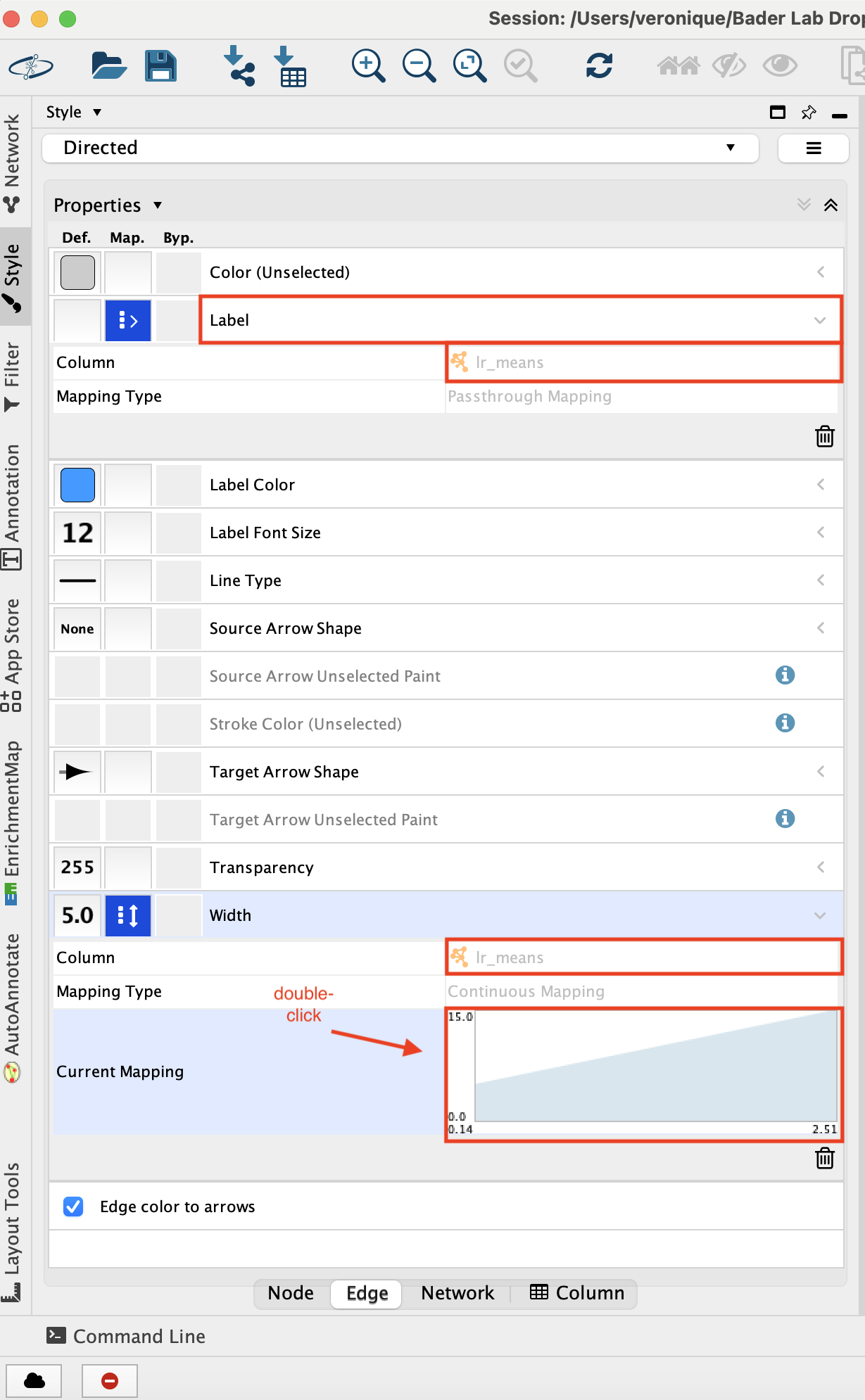Viewport: 865px width, 1400px height.
Task: Toggle the Label passthrough mapping button
Action: (127, 321)
